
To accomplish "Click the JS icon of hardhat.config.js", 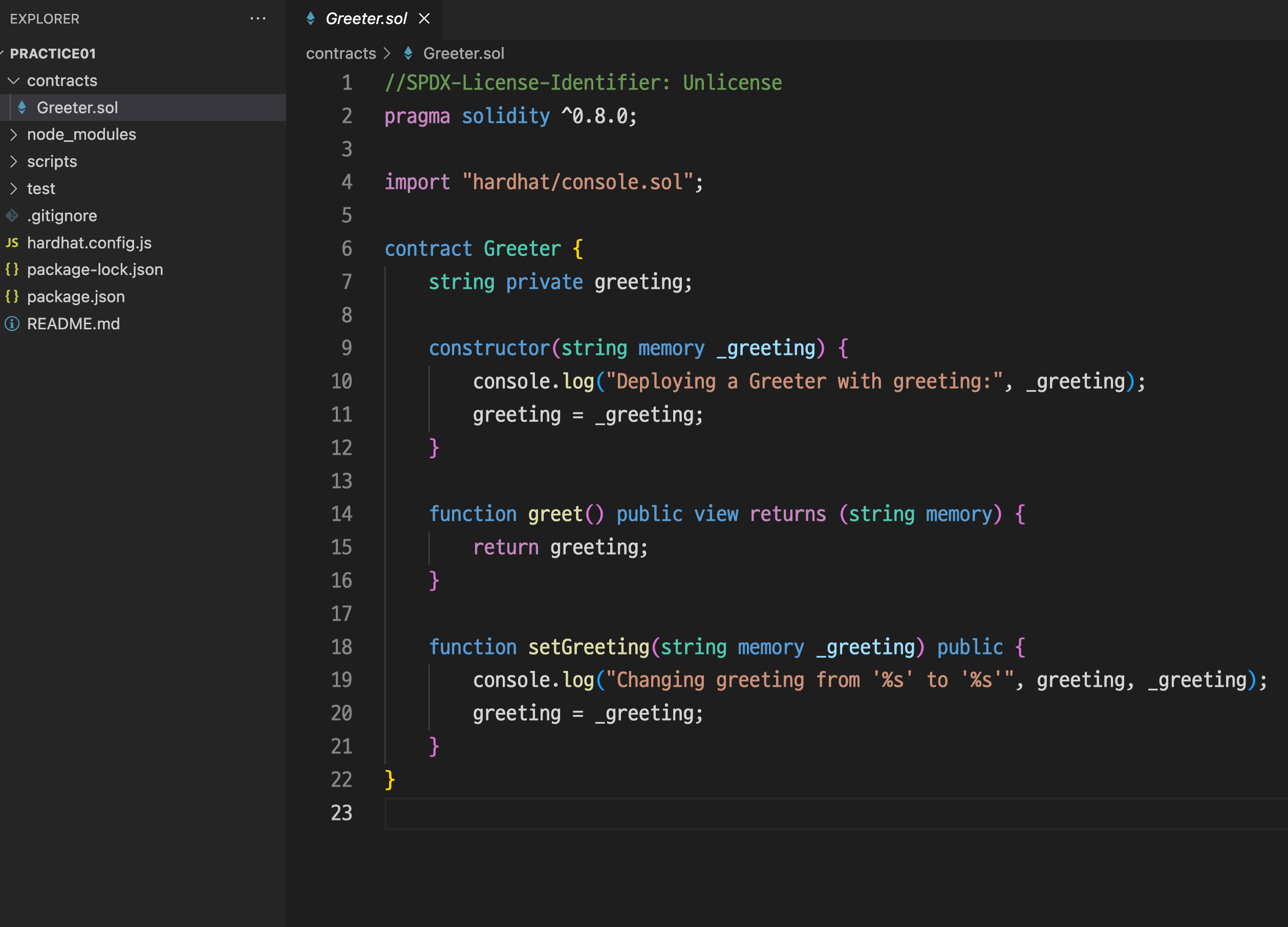I will (x=12, y=243).
